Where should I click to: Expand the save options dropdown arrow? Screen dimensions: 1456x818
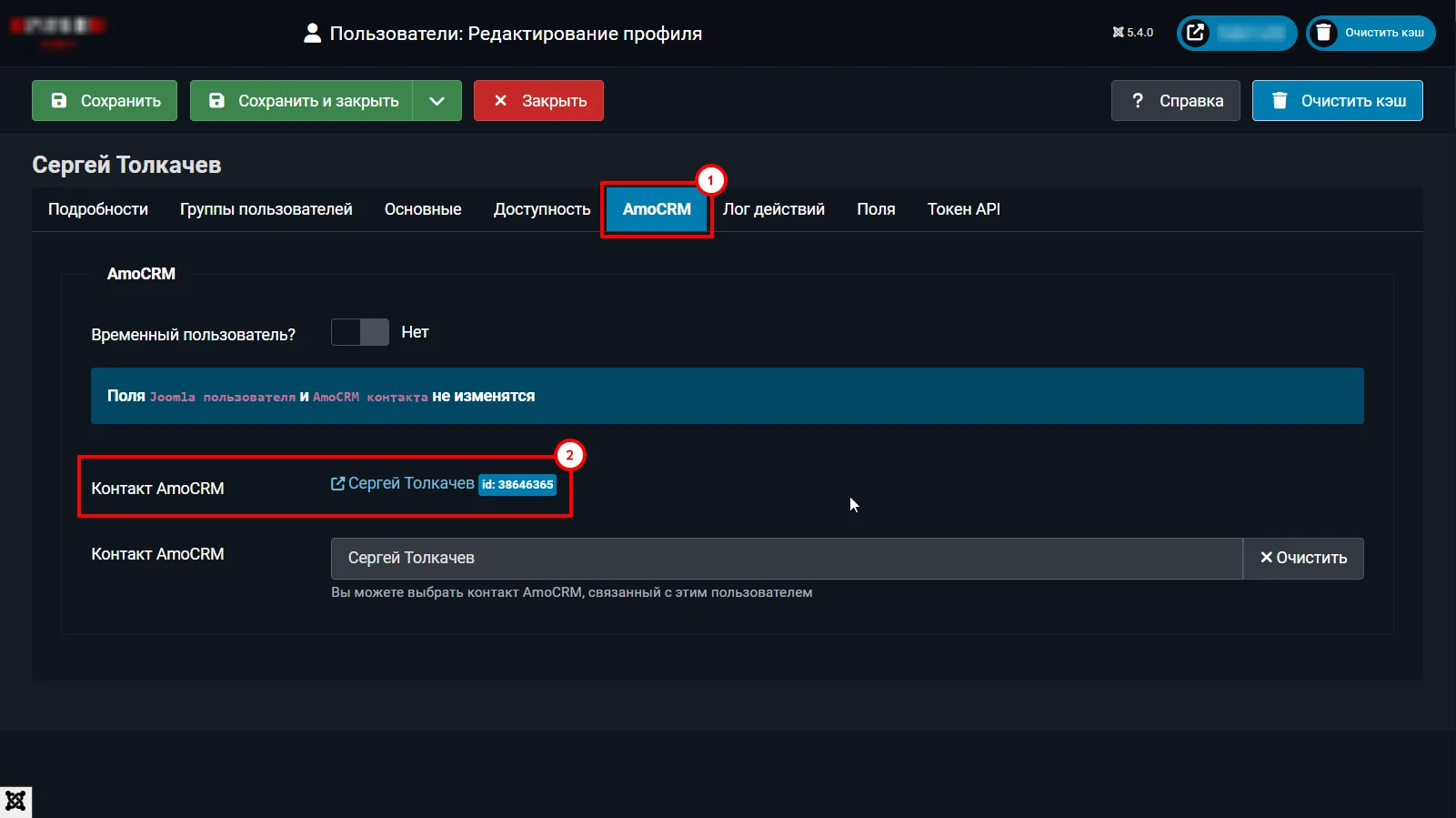click(x=437, y=100)
